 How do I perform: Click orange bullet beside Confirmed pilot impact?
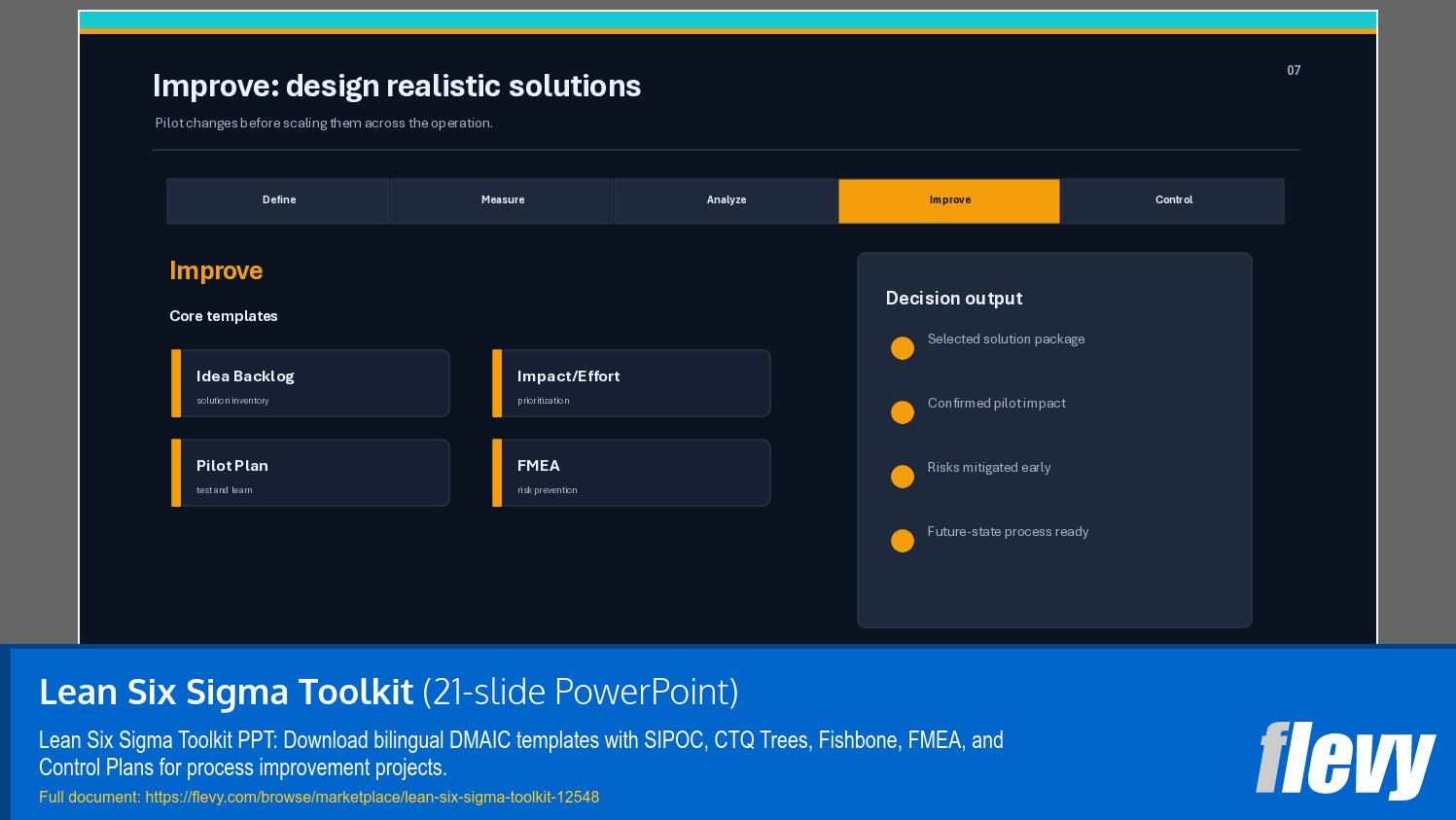click(903, 412)
